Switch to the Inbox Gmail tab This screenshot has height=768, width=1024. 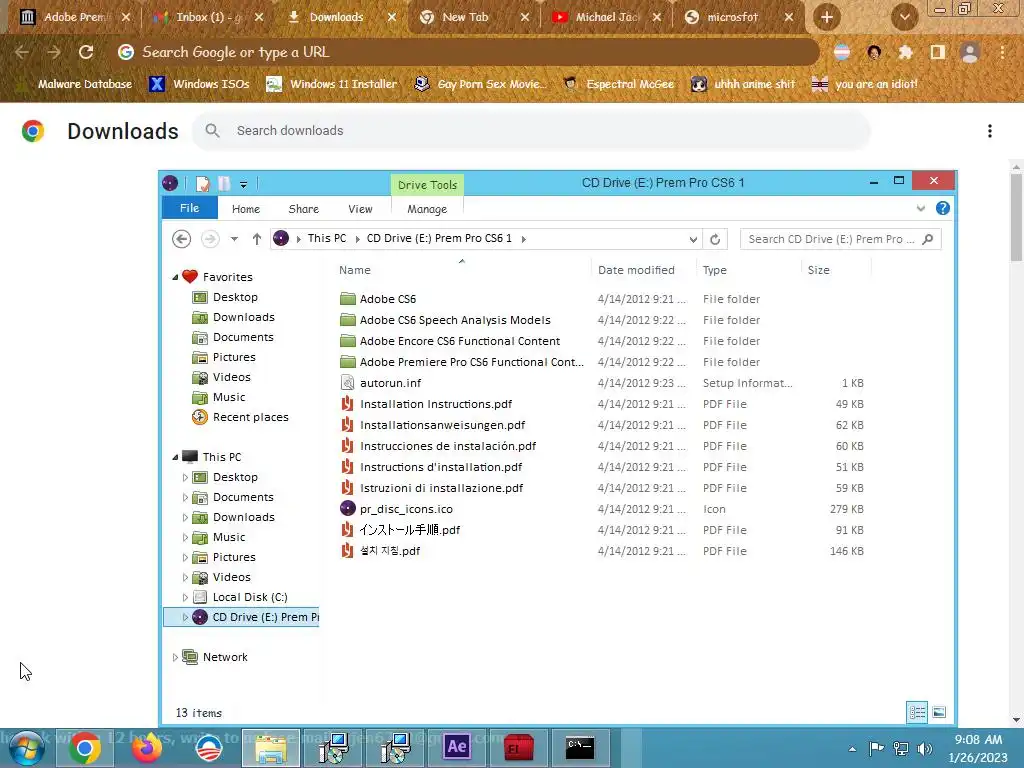207,17
